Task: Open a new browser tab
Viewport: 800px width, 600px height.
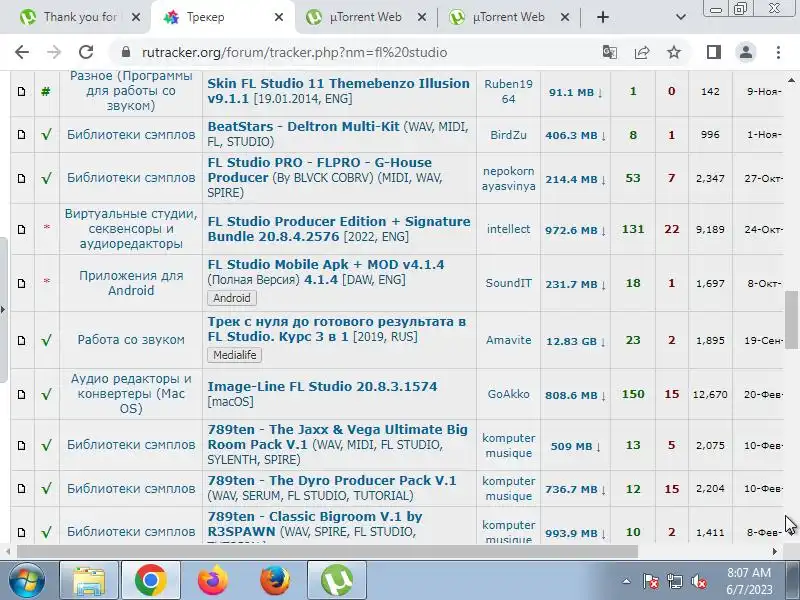Action: 603,17
